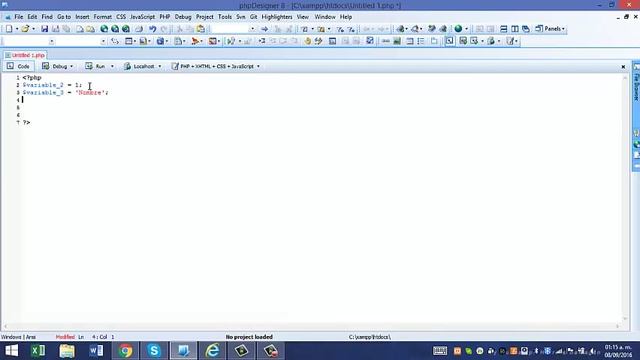Click No project loaded in status bar

[249, 337]
